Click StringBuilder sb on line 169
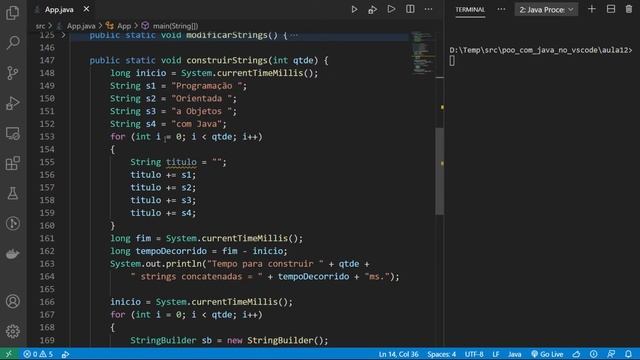 coord(171,340)
